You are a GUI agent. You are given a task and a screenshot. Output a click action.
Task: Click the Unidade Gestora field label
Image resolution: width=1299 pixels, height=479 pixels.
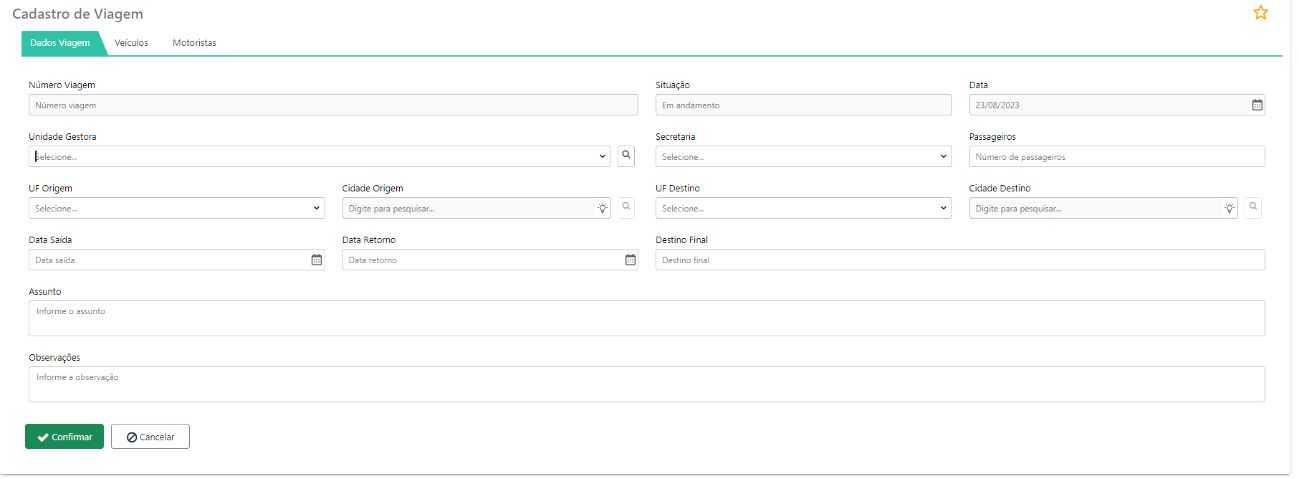[x=62, y=136]
